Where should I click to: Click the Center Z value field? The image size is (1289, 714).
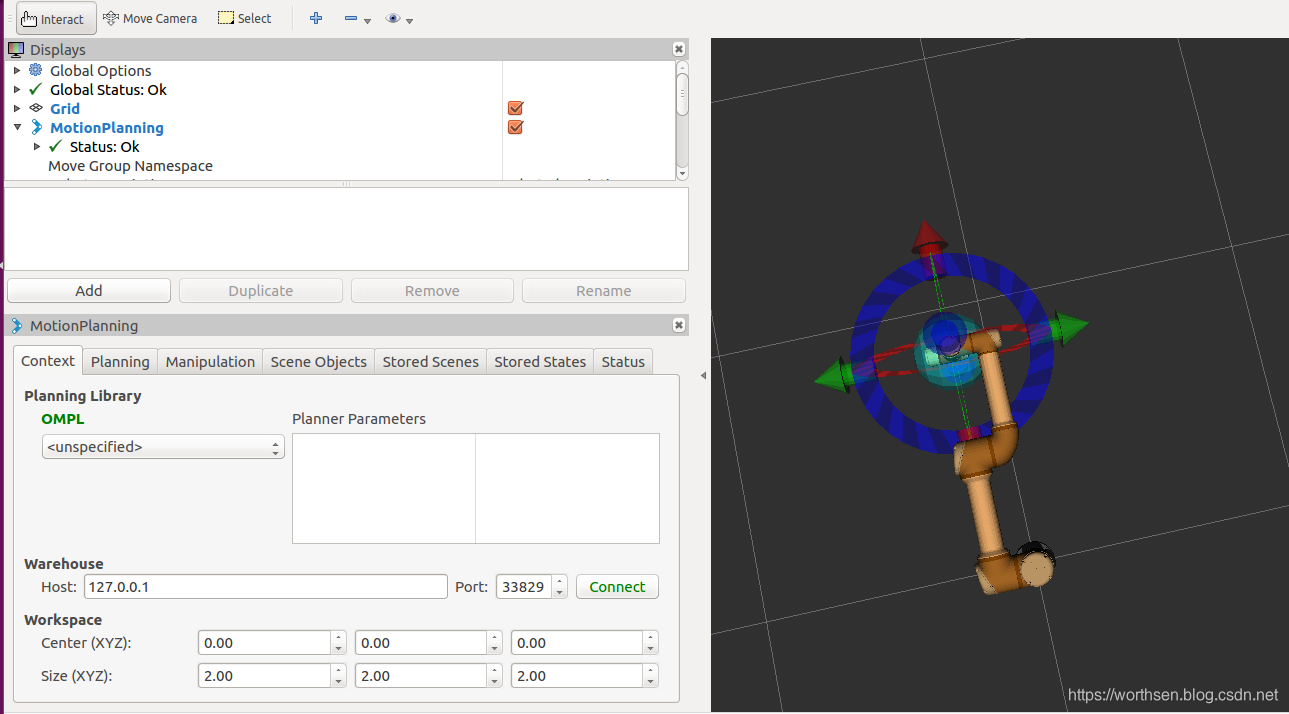click(576, 643)
